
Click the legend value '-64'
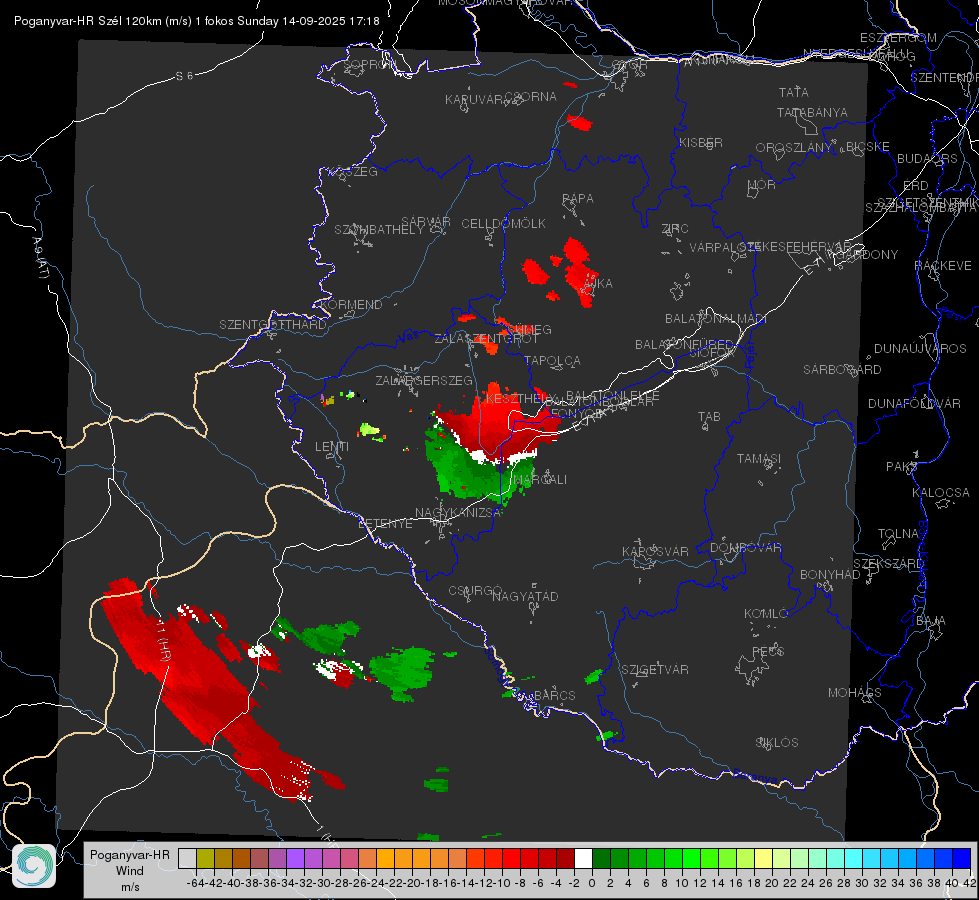point(195,883)
